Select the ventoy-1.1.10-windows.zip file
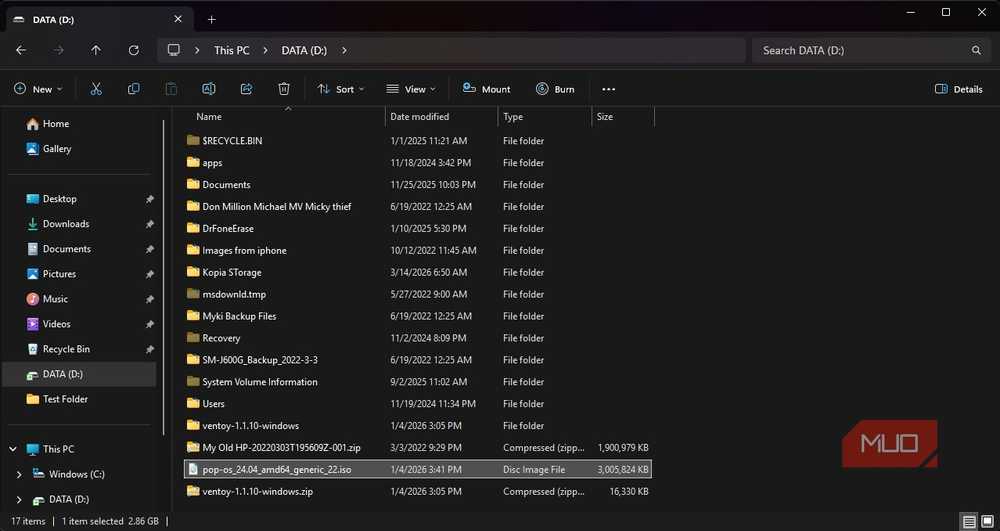The image size is (1000, 531). click(x=418, y=491)
